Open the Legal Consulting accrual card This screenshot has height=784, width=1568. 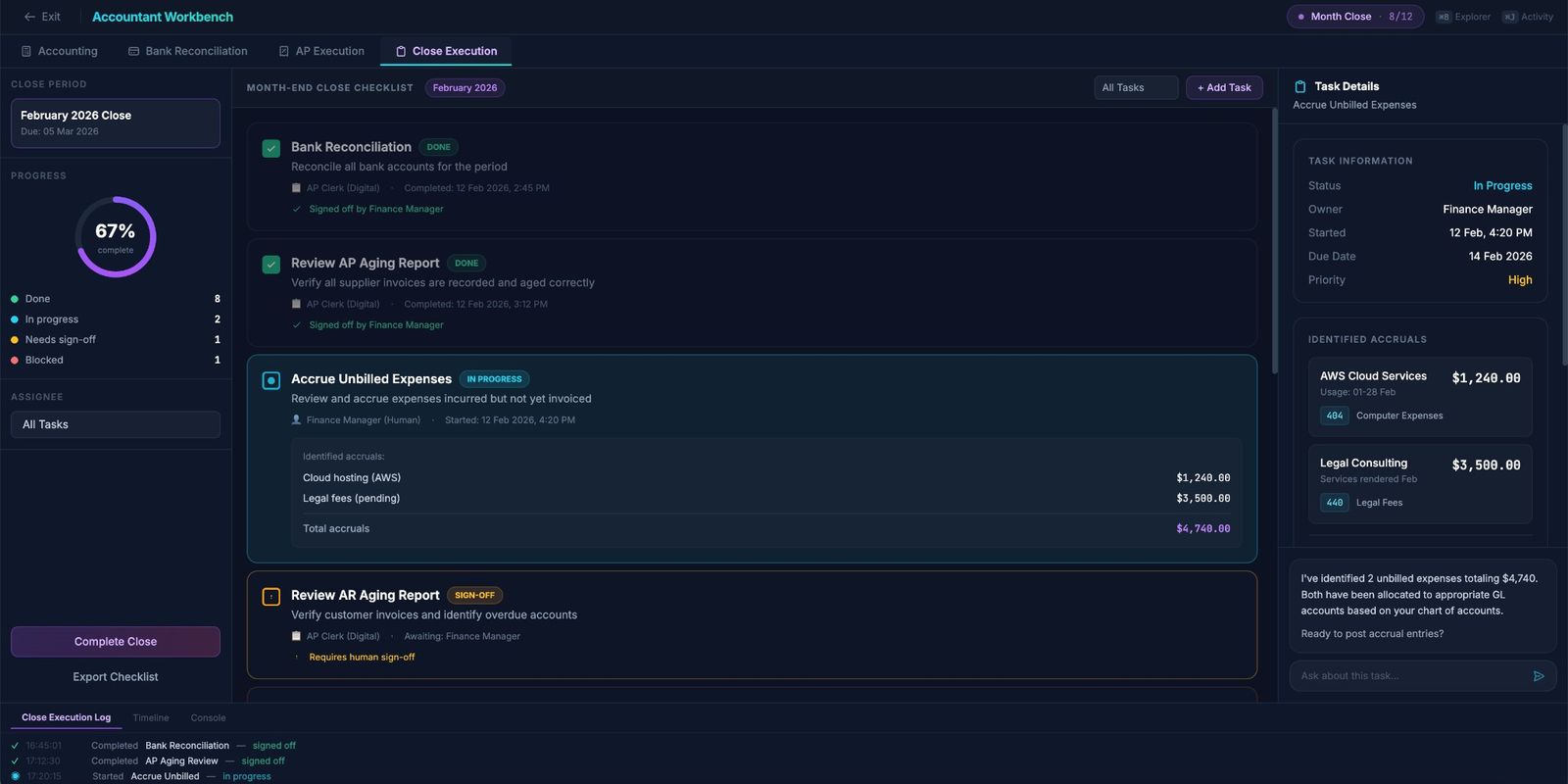(x=1420, y=483)
